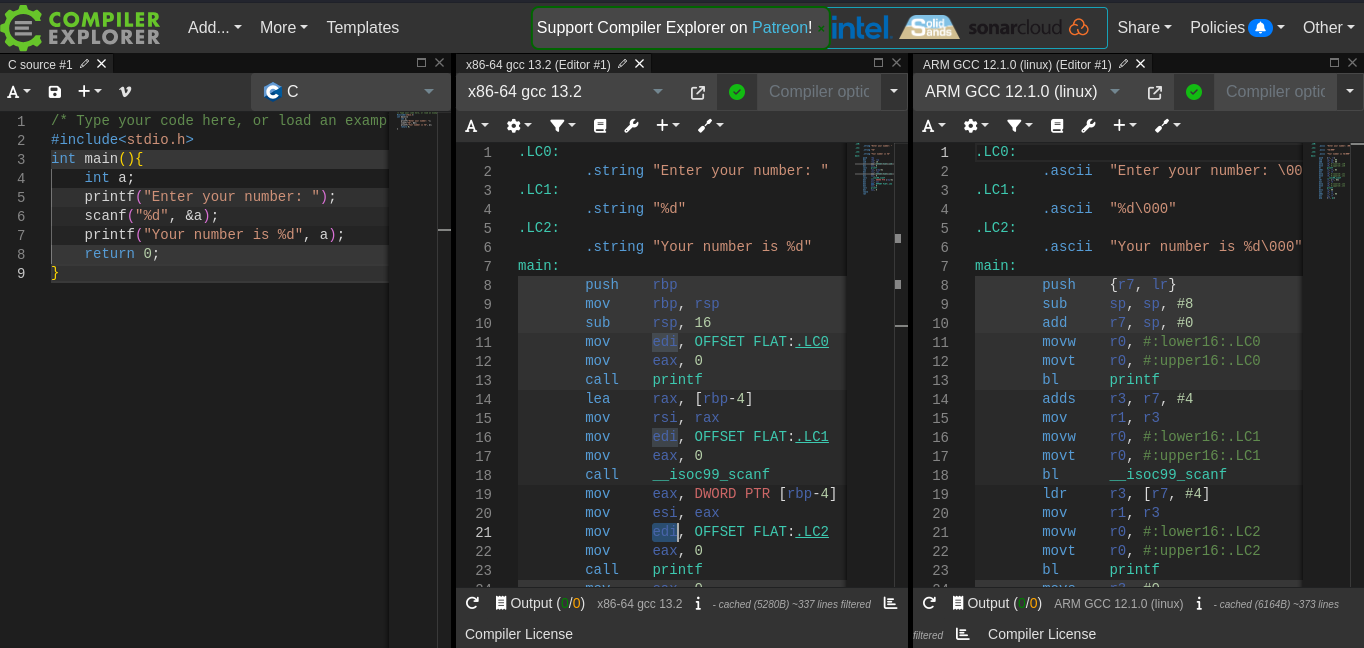Open the wrench overrides icon in ARM GCC pane
The image size is (1364, 648).
coord(1088,126)
